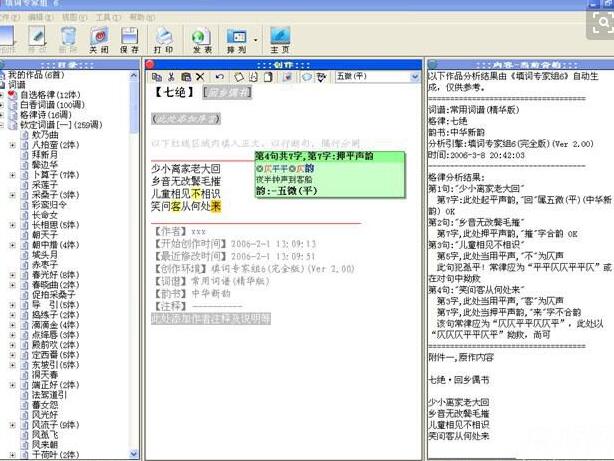Click the tree panel scroll-down arrow
The width and height of the screenshot is (614, 461).
134,454
